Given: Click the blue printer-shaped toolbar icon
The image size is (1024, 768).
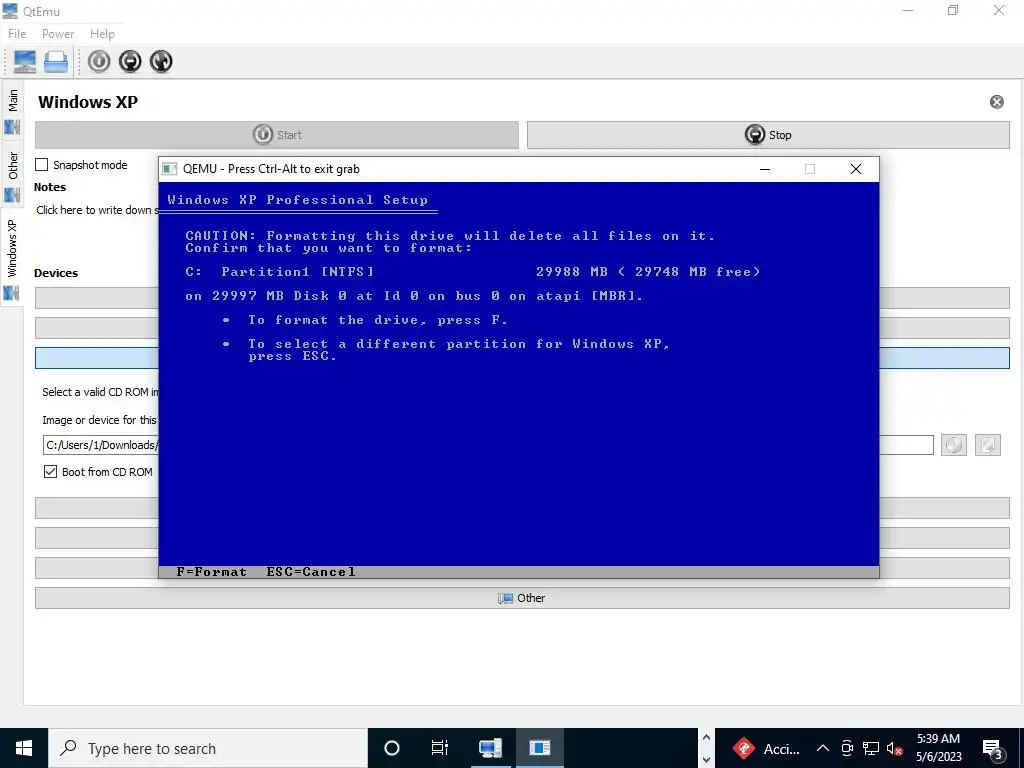Looking at the screenshot, I should click(56, 61).
